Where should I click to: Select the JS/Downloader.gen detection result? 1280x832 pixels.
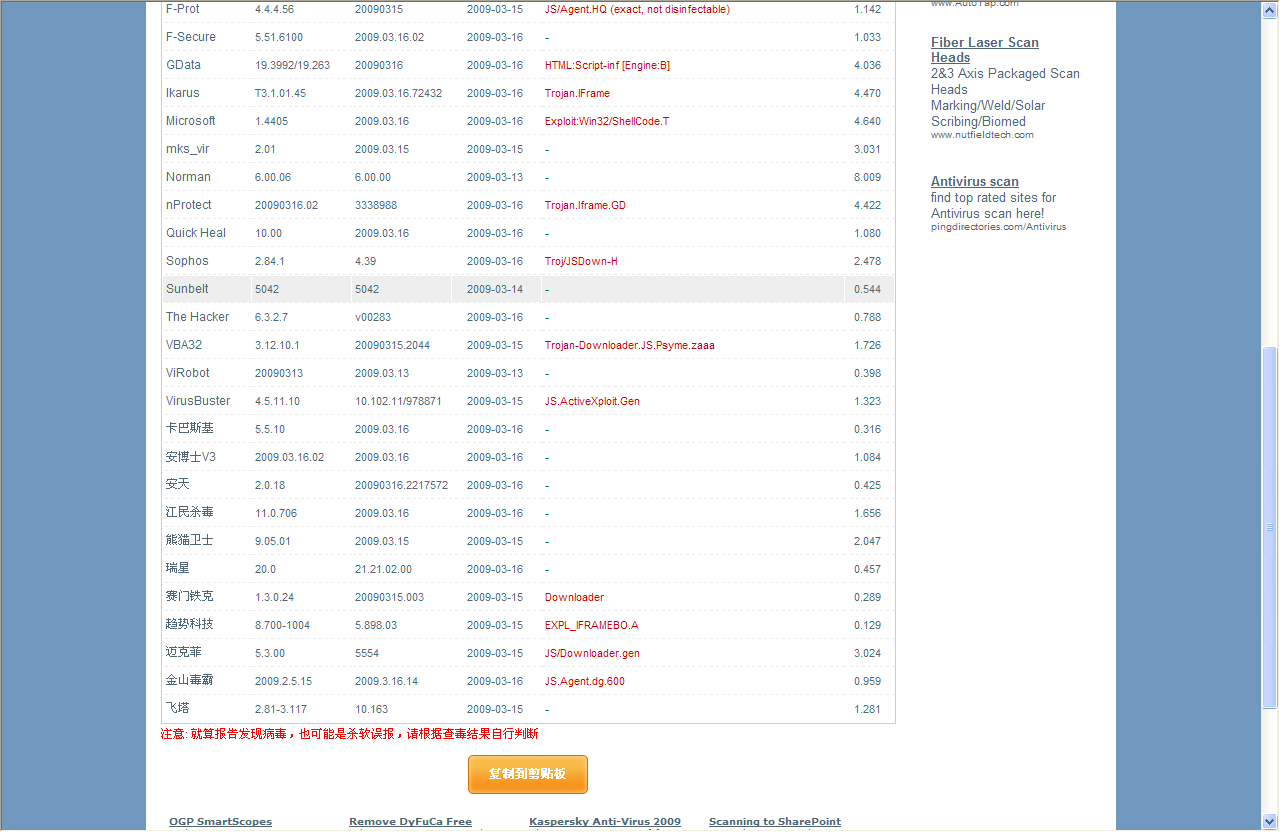coord(592,653)
